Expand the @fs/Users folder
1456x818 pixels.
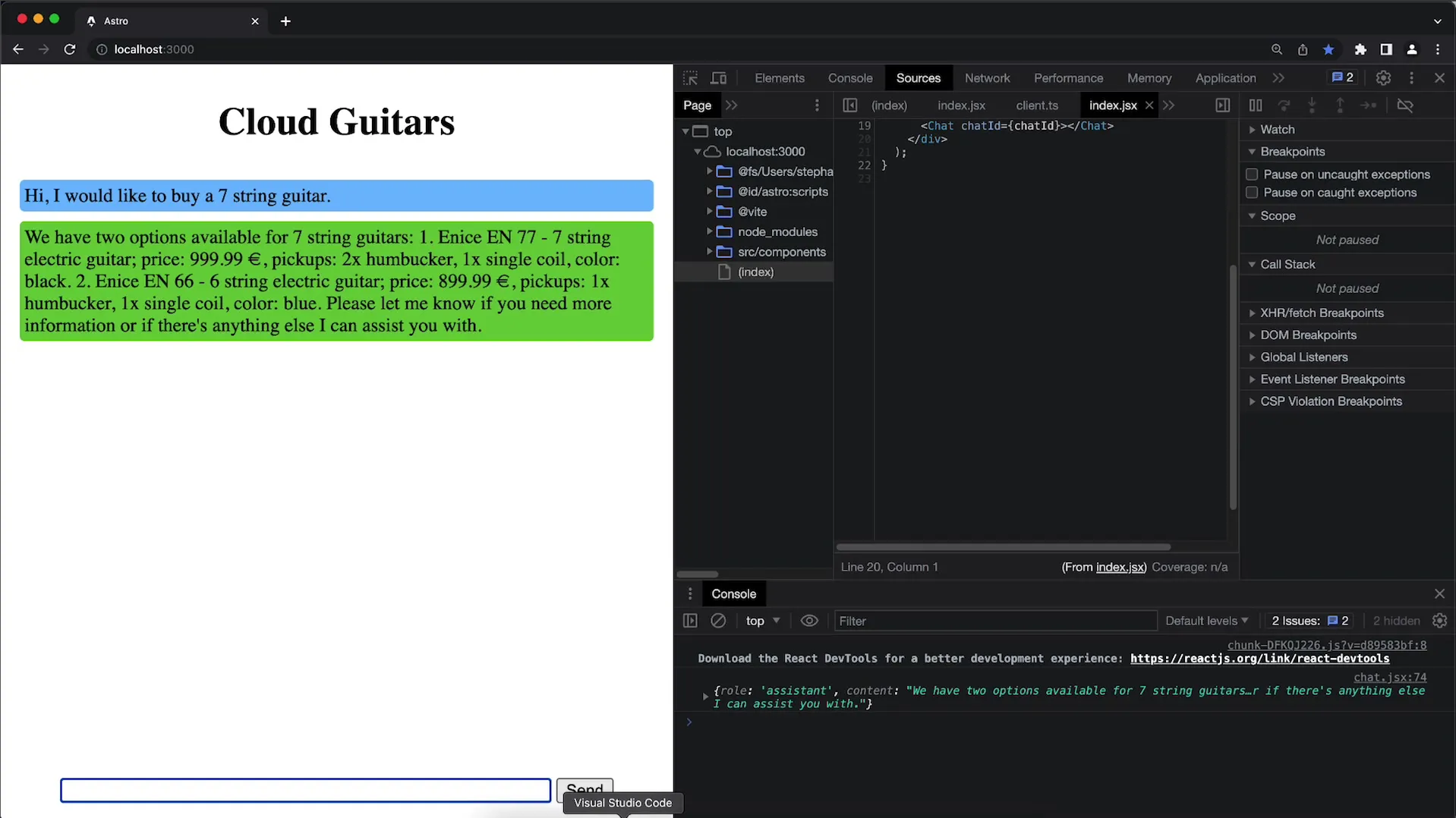tap(710, 171)
